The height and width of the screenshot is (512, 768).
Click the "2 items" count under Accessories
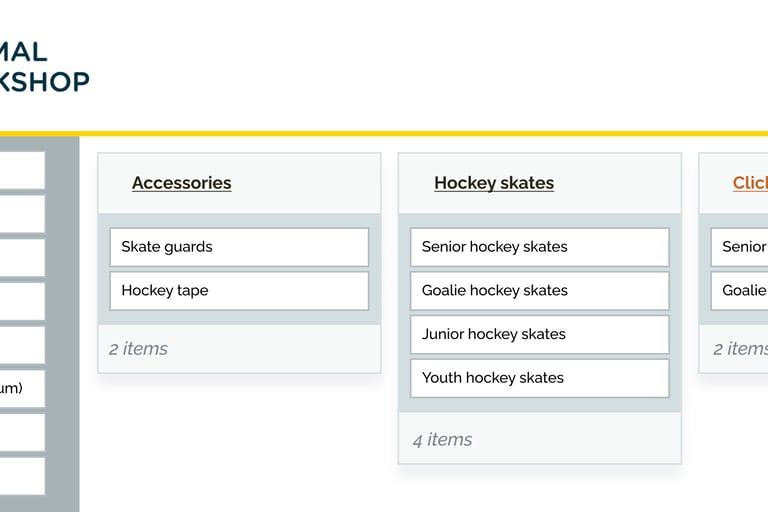click(138, 349)
